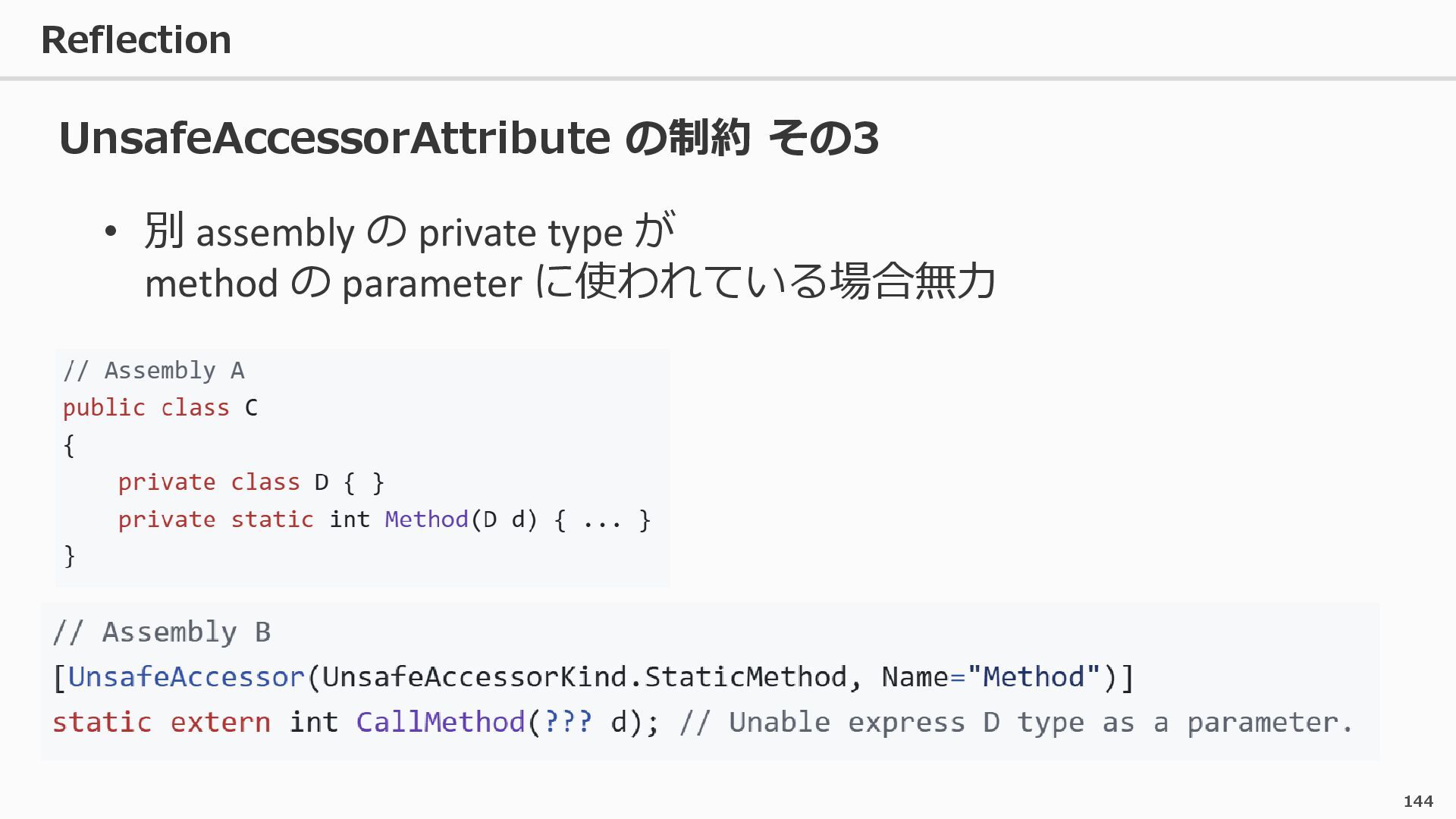Click the Reflection section header
The image size is (1456, 819).
[136, 39]
